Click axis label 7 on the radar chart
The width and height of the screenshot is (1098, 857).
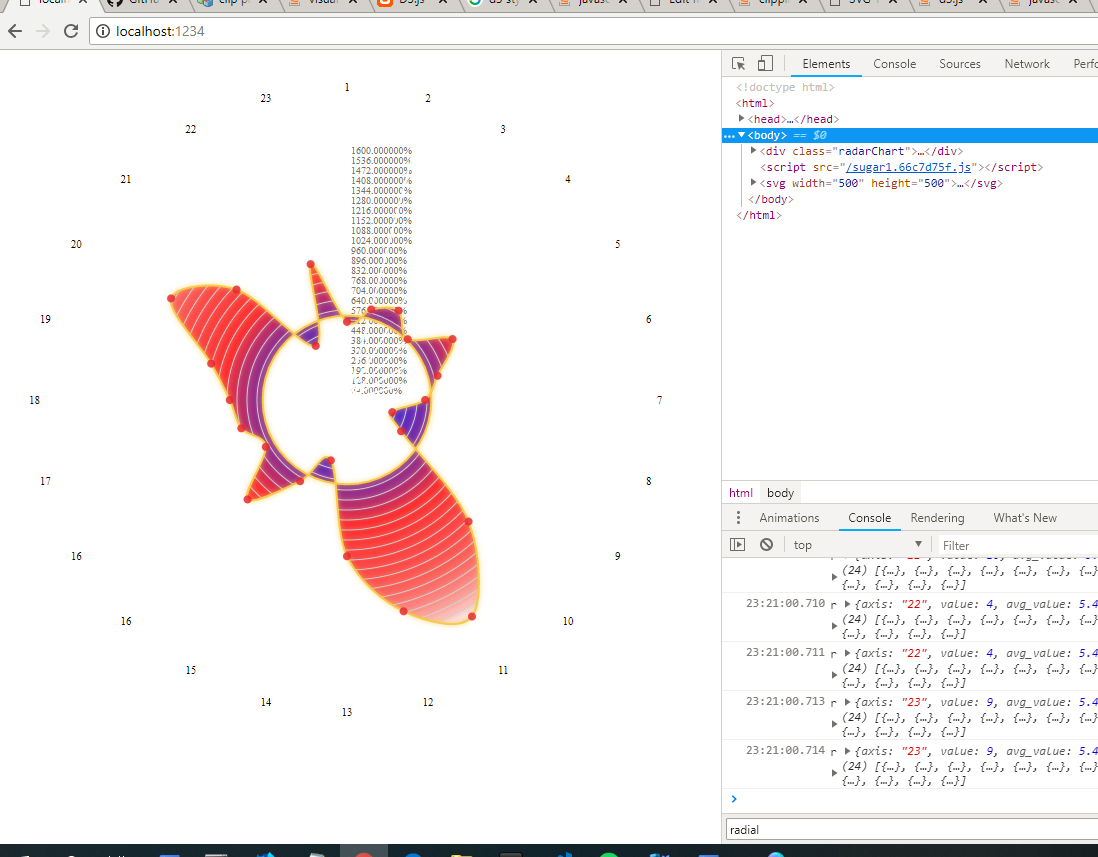click(660, 400)
